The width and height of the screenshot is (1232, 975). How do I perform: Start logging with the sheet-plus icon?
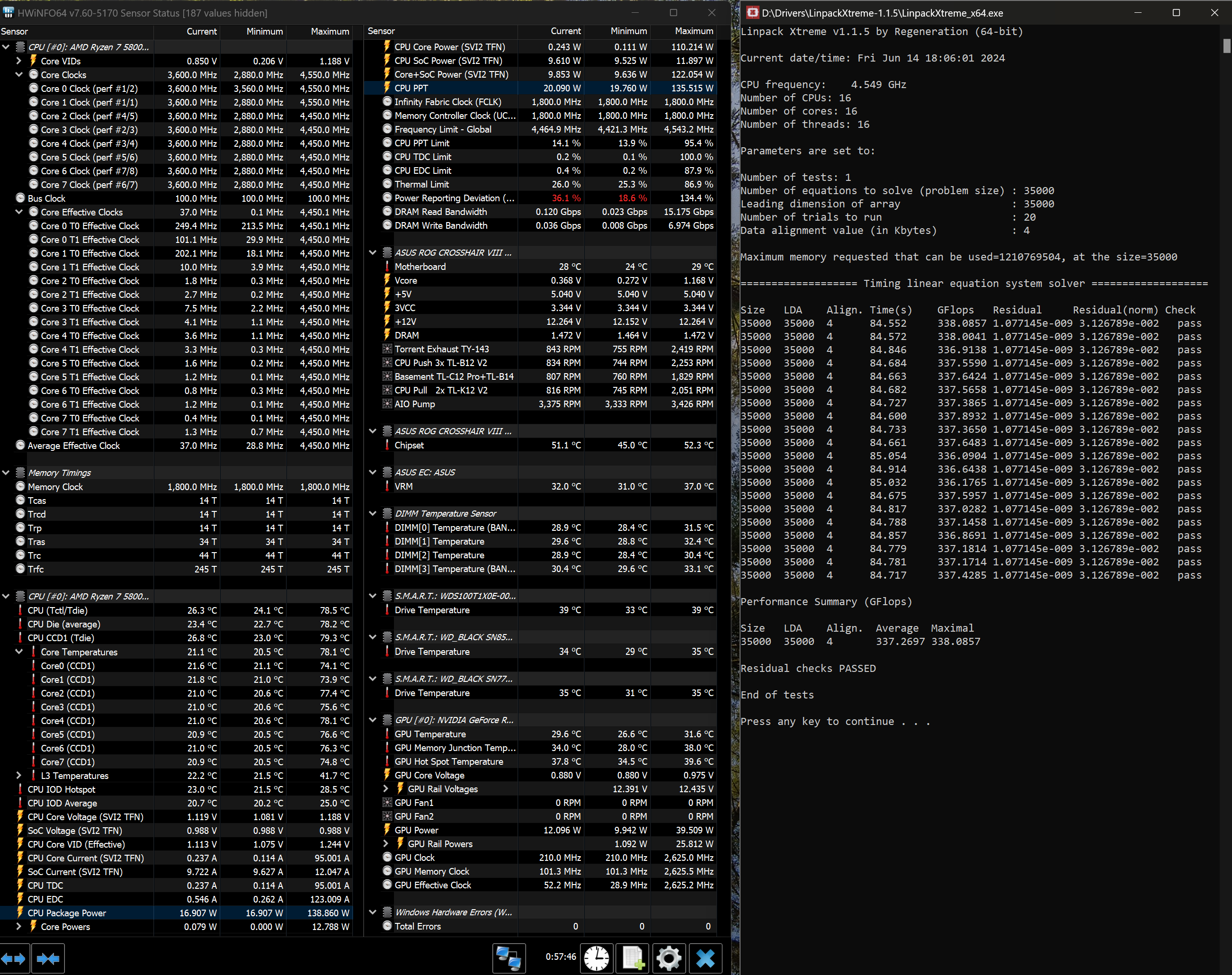(x=633, y=958)
